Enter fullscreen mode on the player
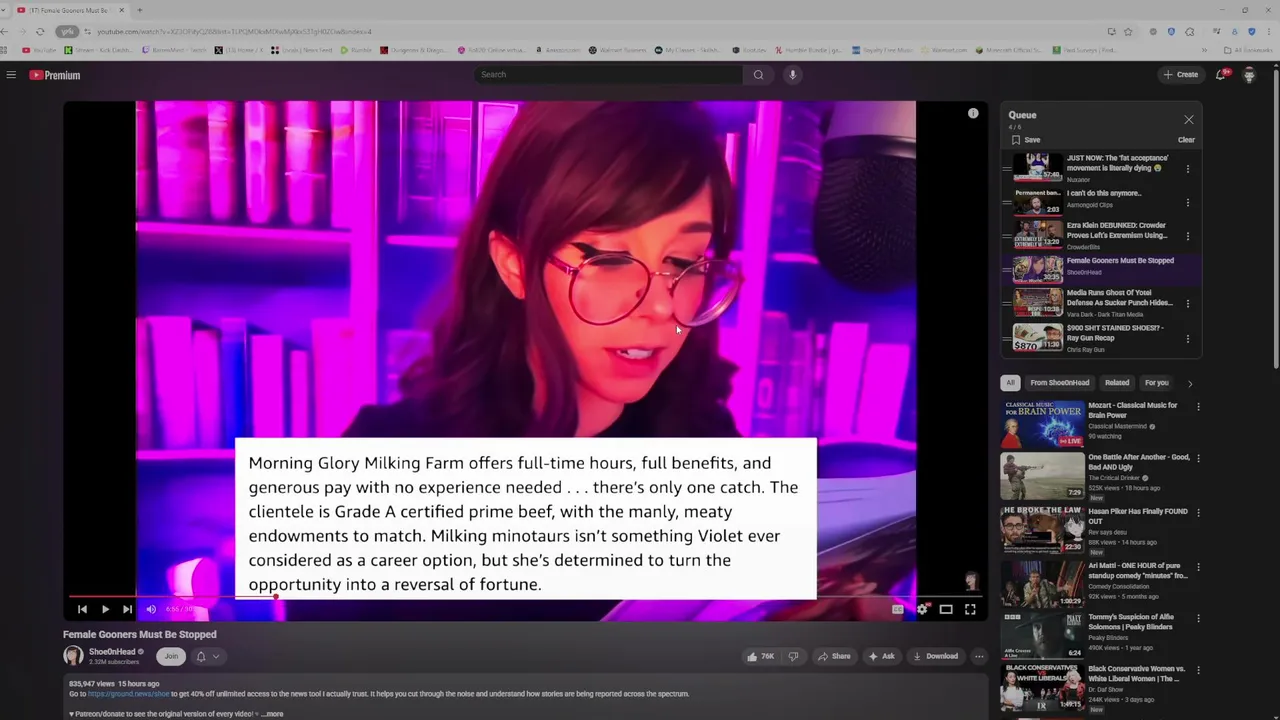Viewport: 1280px width, 720px height. coord(970,609)
